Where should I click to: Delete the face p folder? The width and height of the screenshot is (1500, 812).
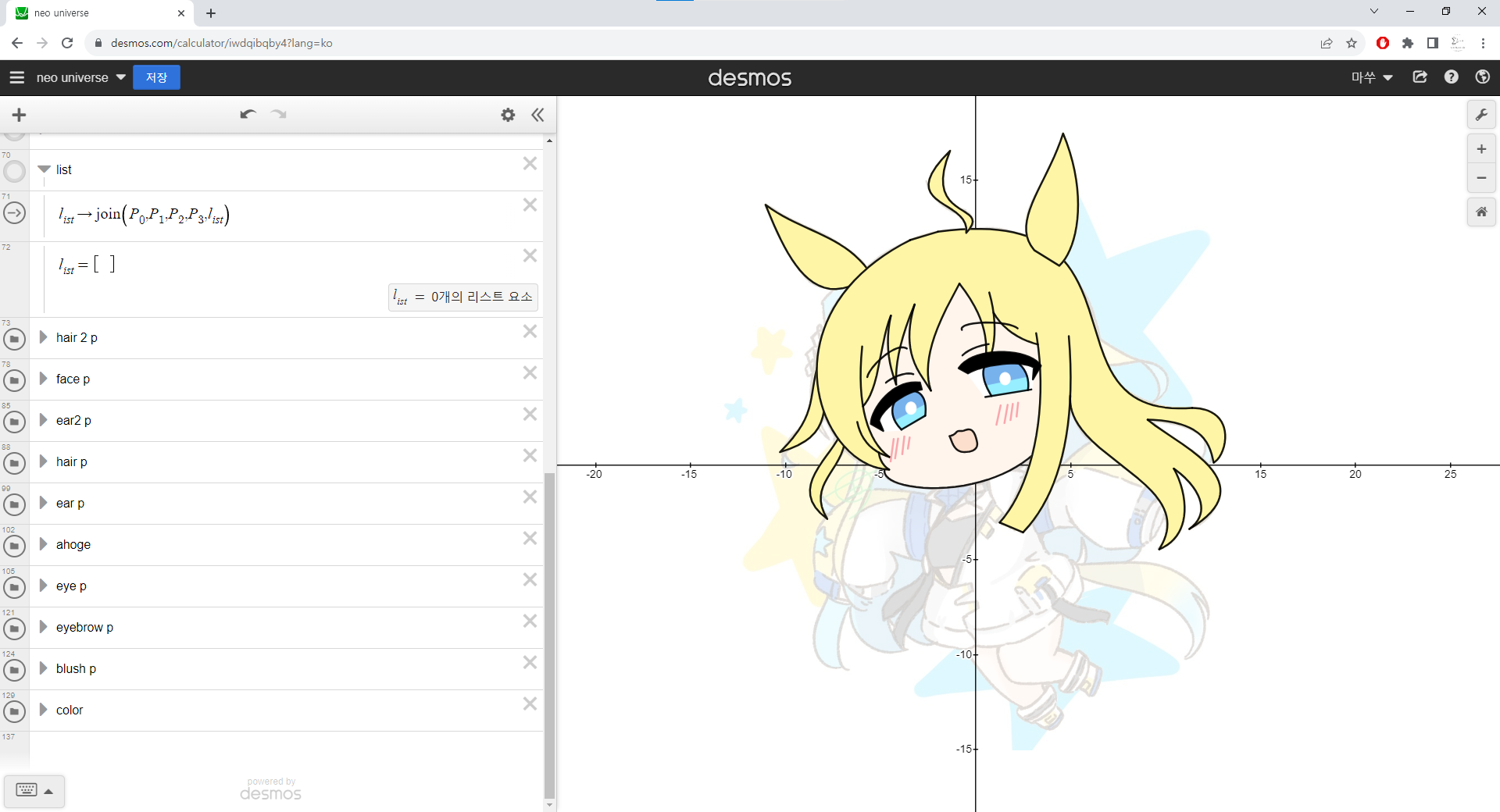tap(530, 373)
